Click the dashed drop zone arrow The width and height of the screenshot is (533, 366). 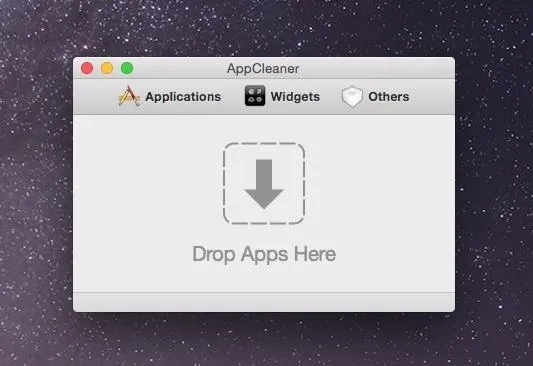264,184
